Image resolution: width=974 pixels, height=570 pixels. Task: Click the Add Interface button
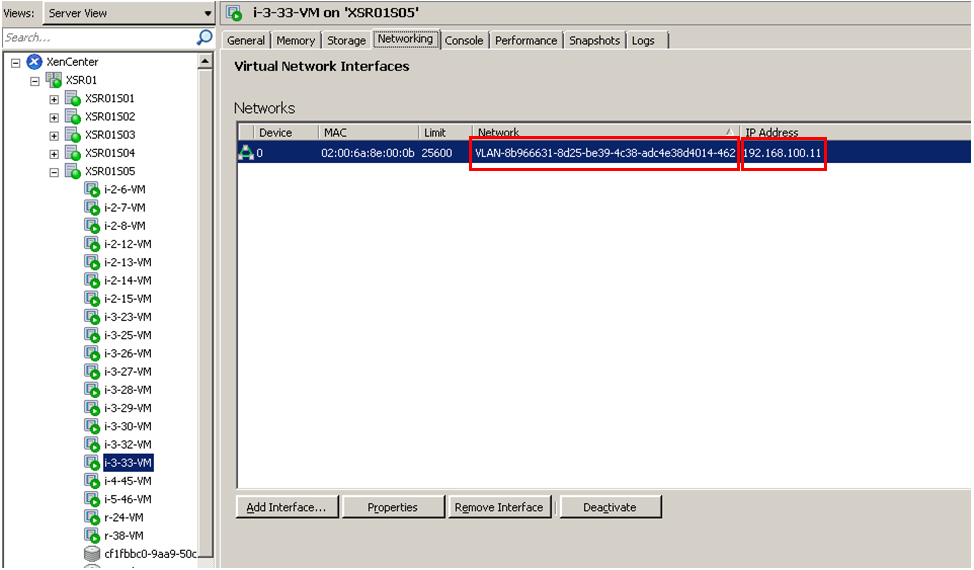coord(287,507)
